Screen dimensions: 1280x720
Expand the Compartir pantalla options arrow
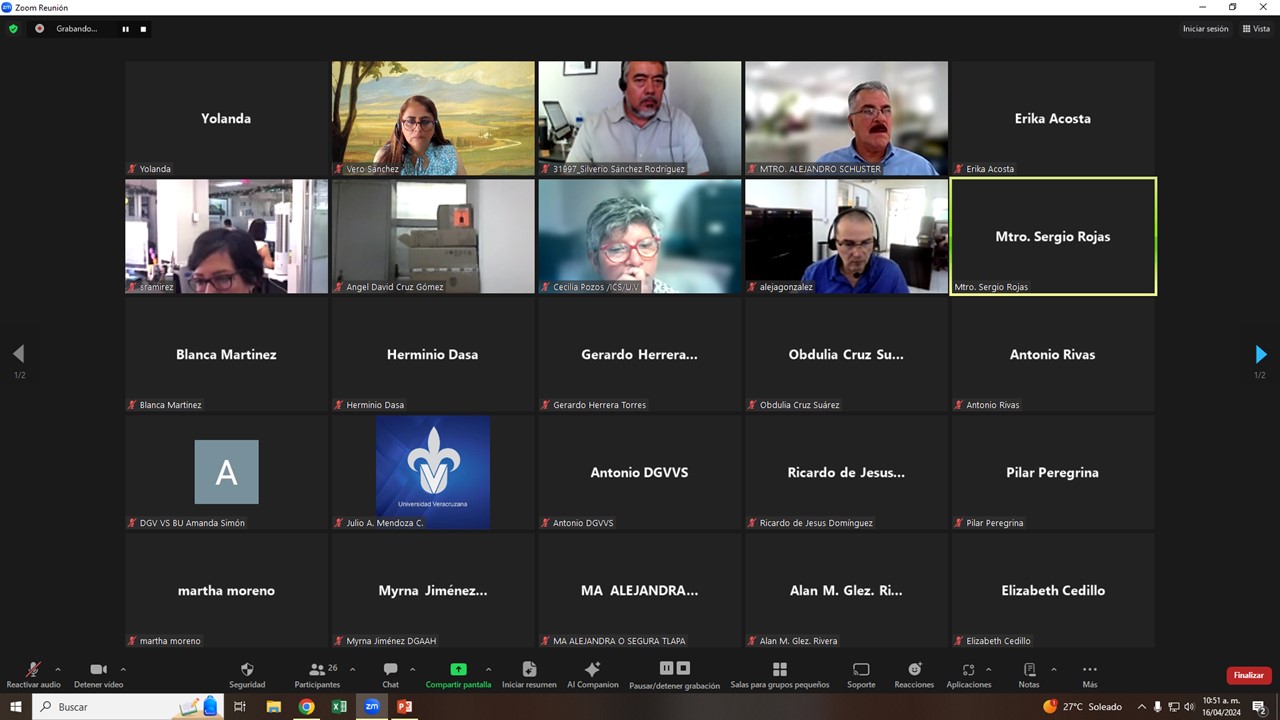pos(488,669)
